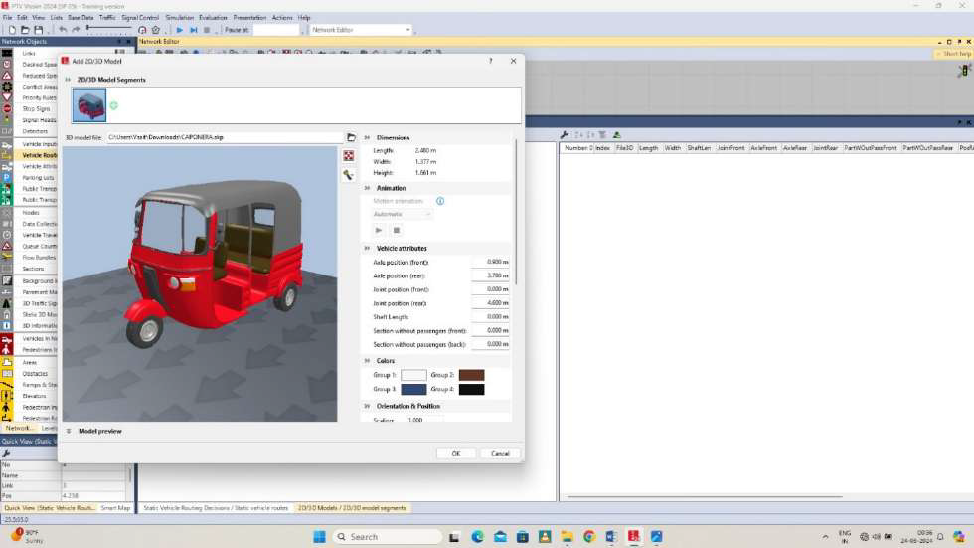Click the save icon in main toolbar
The image size is (974, 548).
tap(39, 30)
